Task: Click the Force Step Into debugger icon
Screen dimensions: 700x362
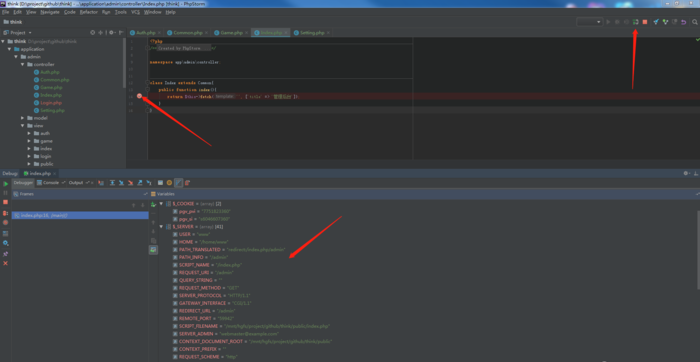Action: [x=130, y=183]
